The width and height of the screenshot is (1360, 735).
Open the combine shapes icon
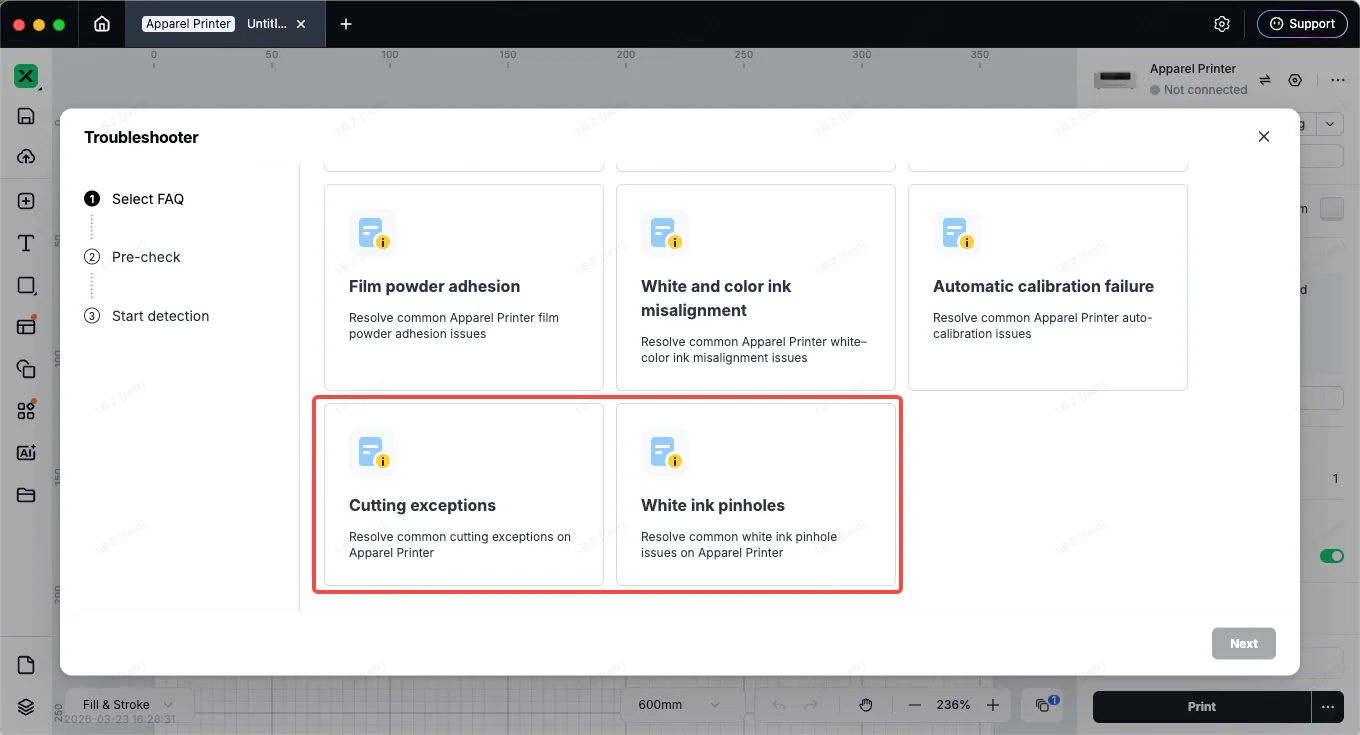click(26, 369)
